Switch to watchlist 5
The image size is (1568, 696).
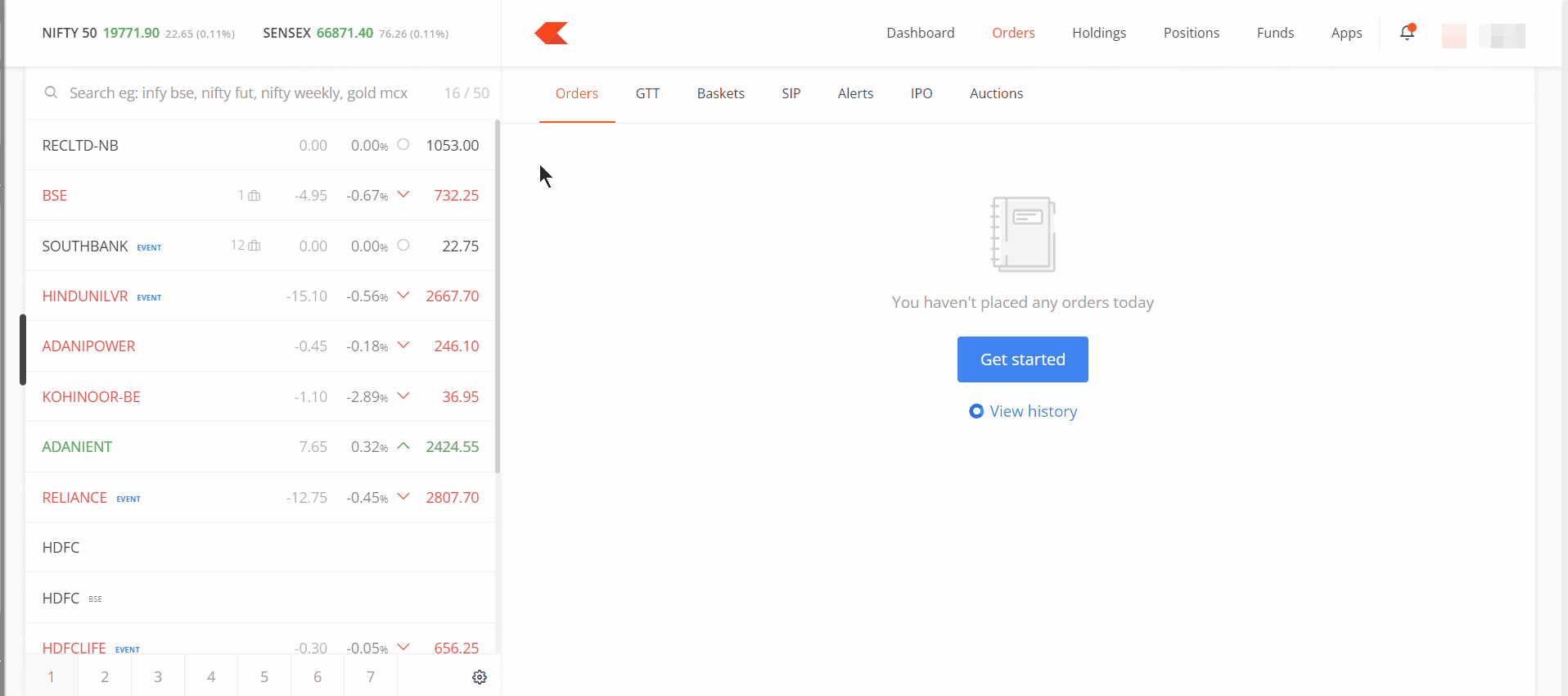click(x=264, y=676)
